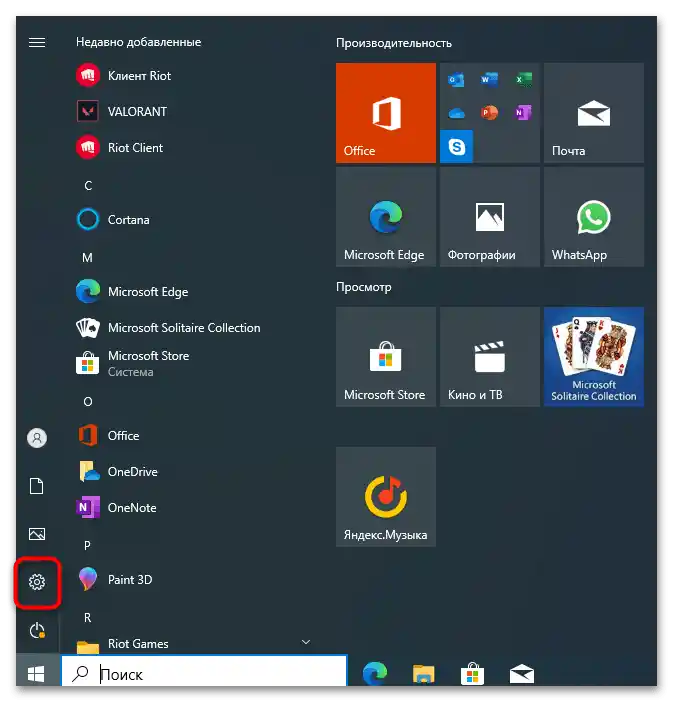Screen dimensions: 673x702
Task: Click the user account avatar
Action: pos(37,438)
